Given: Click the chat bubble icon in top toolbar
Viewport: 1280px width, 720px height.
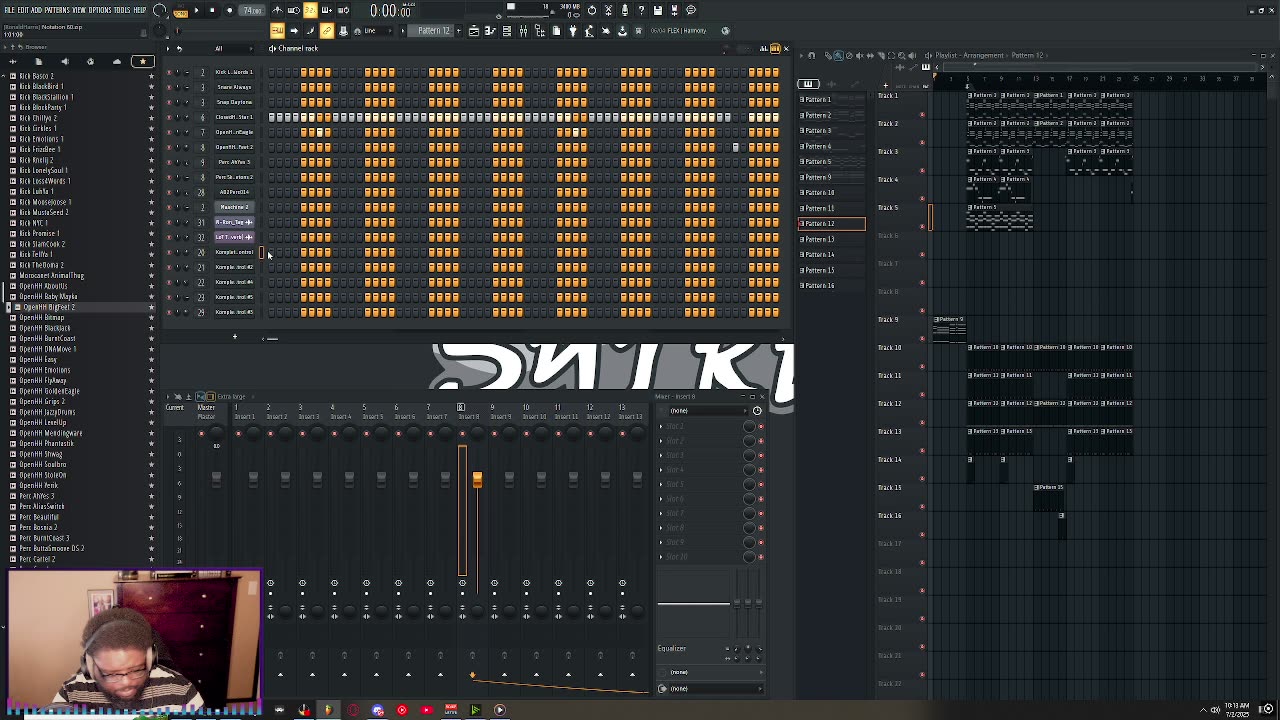Looking at the screenshot, I should (x=691, y=10).
